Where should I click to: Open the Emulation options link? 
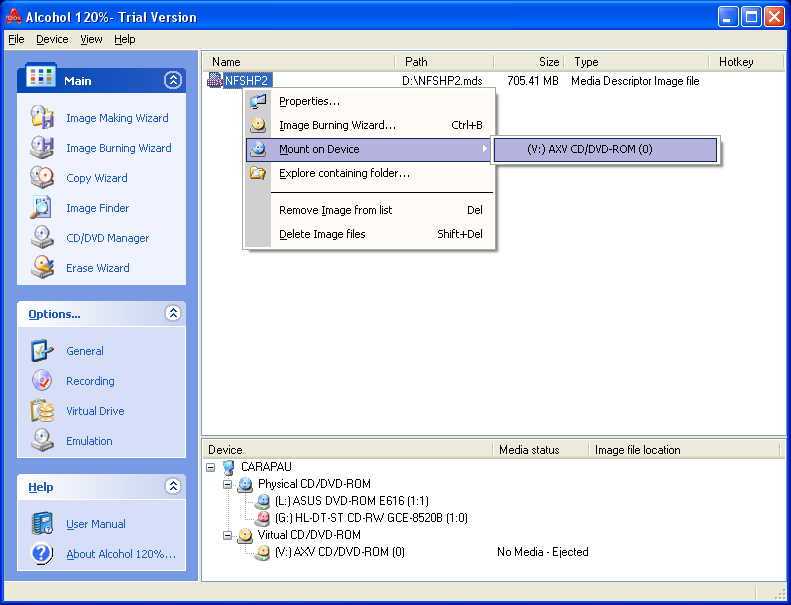click(89, 441)
